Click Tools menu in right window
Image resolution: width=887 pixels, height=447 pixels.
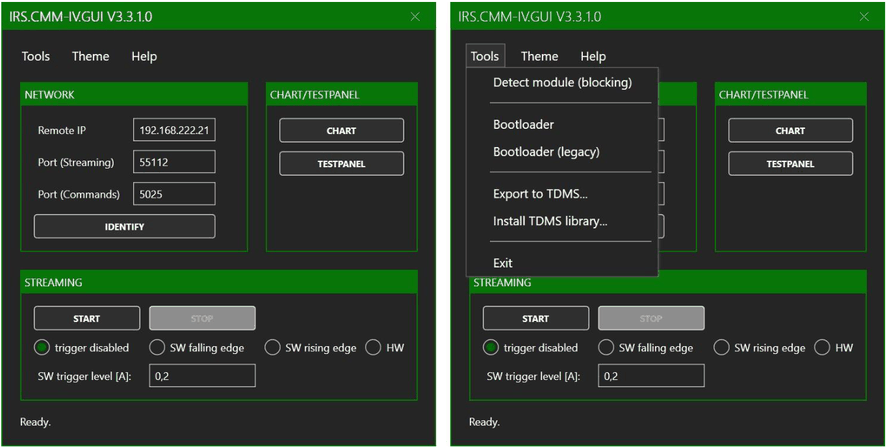[x=485, y=56]
